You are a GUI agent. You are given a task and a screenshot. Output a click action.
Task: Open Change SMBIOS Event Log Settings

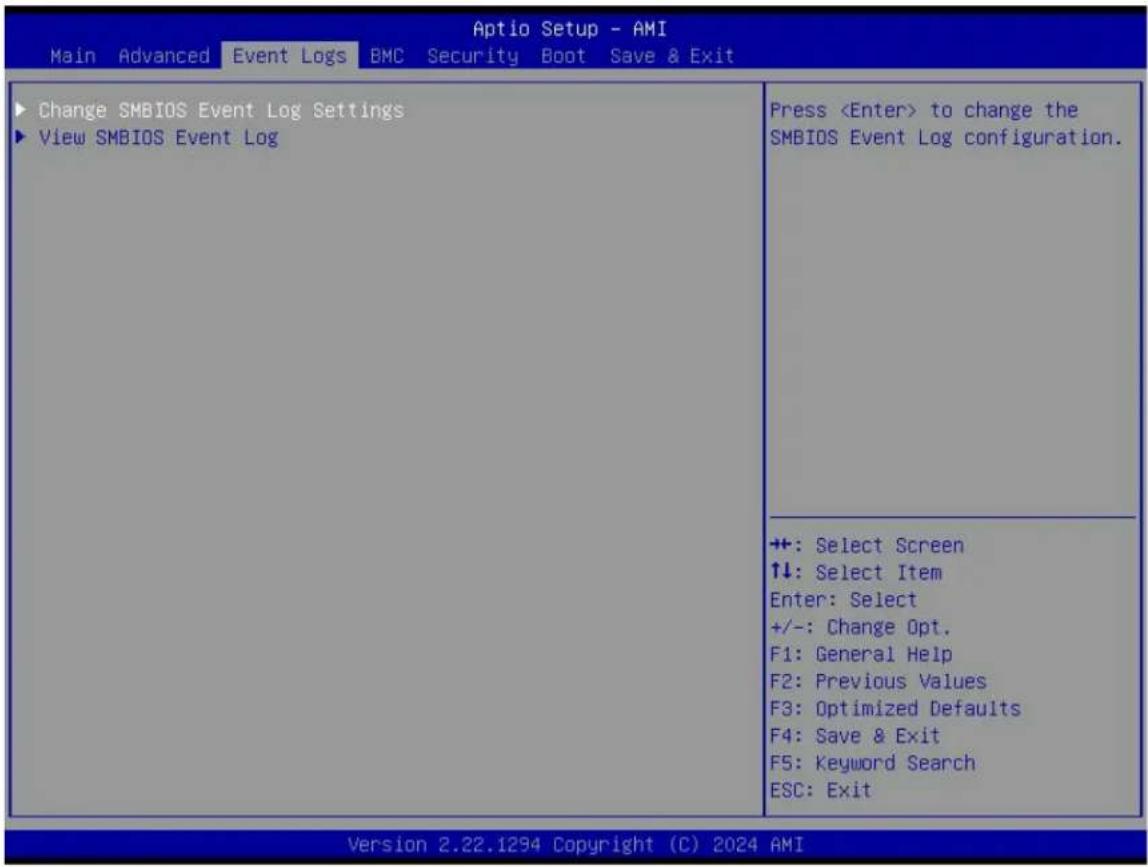(x=221, y=110)
